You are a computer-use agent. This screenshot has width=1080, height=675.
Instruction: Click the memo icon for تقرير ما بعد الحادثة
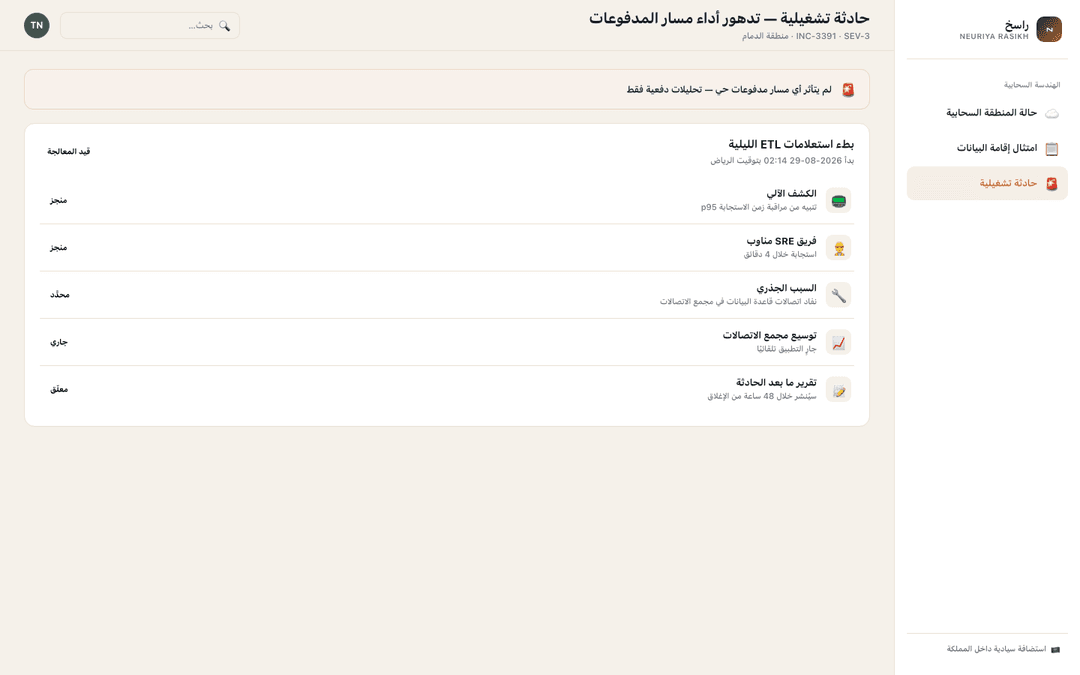[x=838, y=390]
